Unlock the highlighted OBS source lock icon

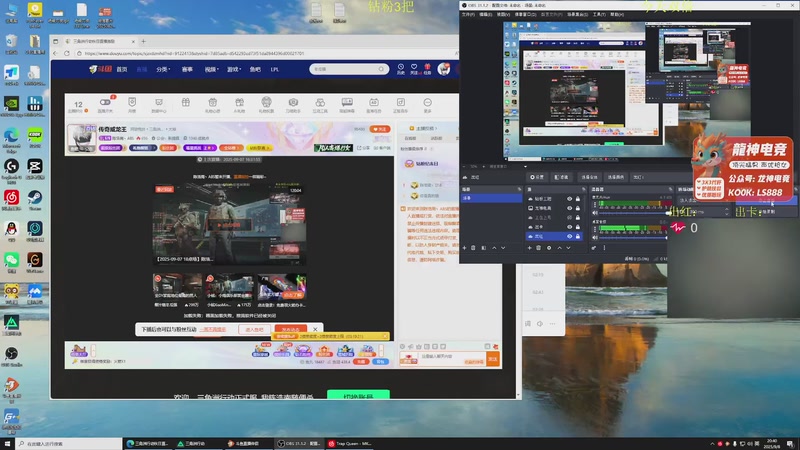point(578,236)
